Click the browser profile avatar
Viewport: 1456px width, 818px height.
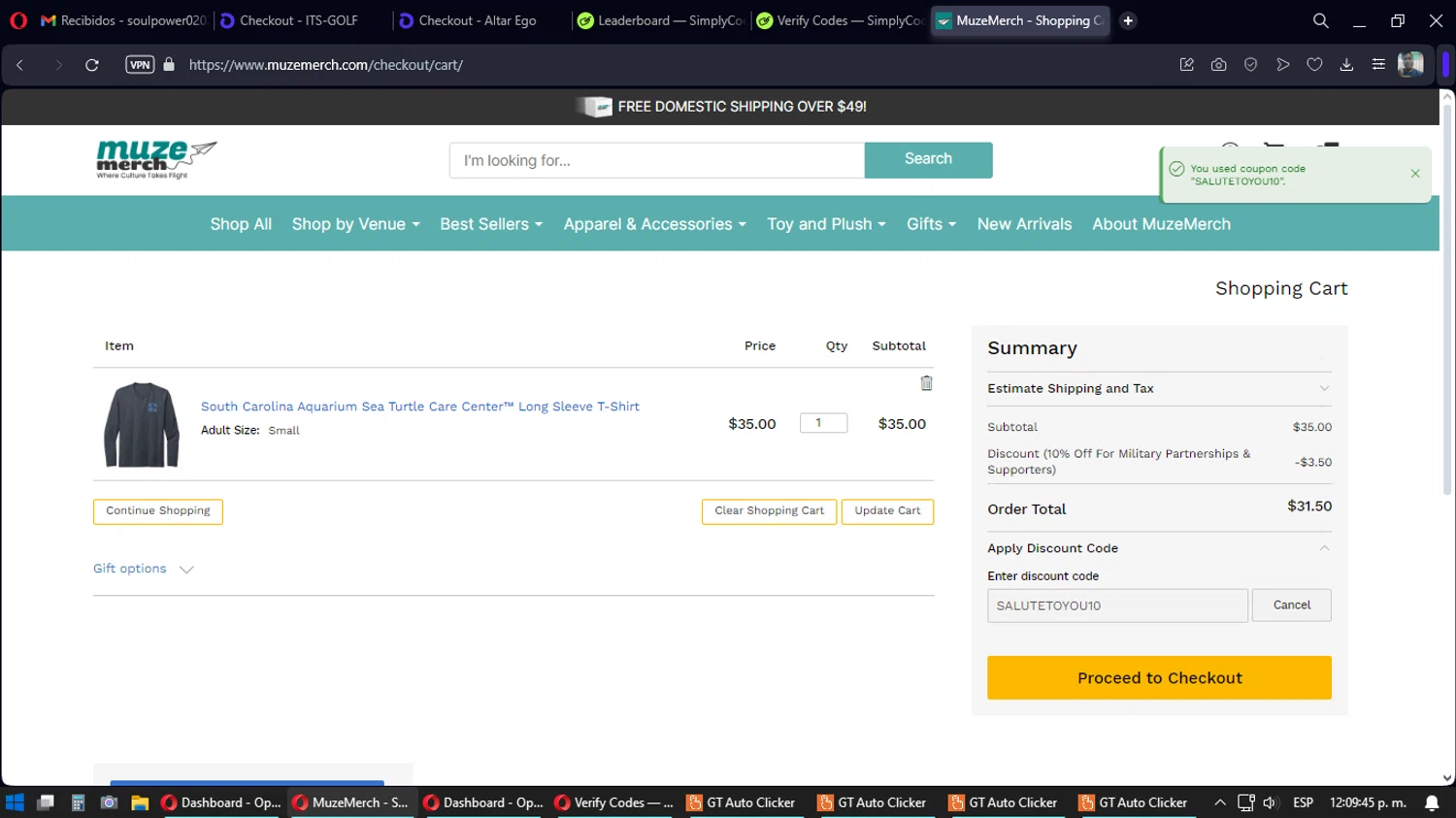point(1410,65)
